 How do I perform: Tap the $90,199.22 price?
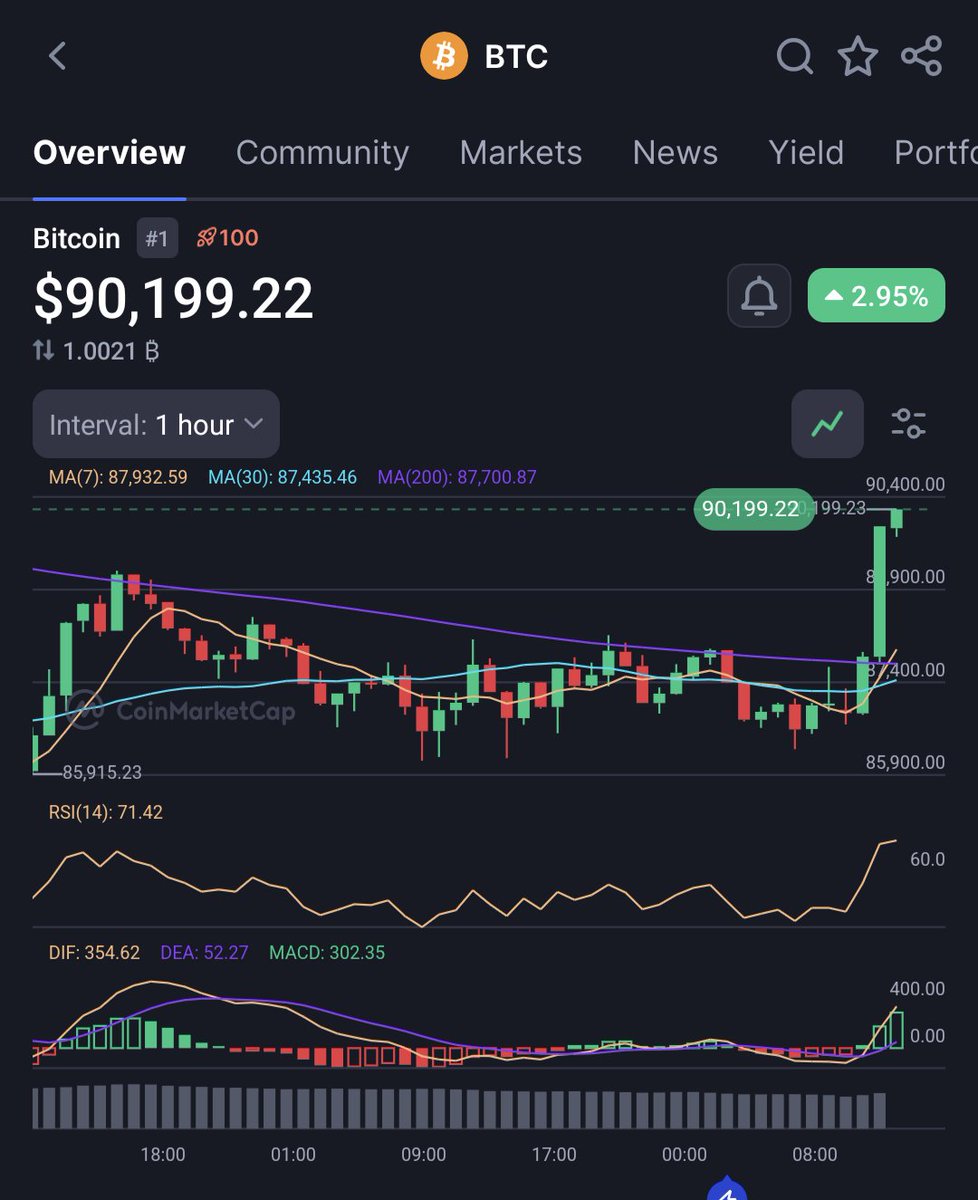click(174, 297)
